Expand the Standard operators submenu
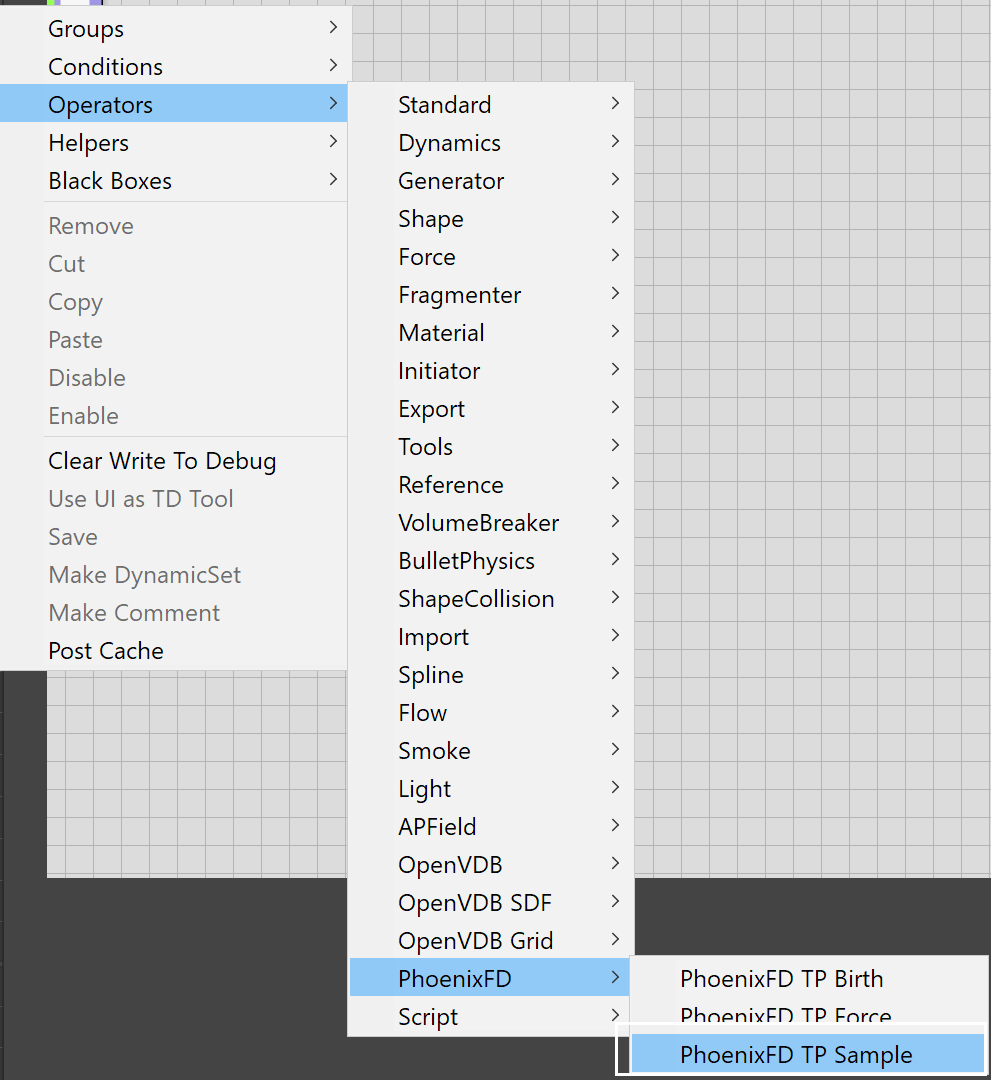This screenshot has height=1080, width=991. point(490,105)
